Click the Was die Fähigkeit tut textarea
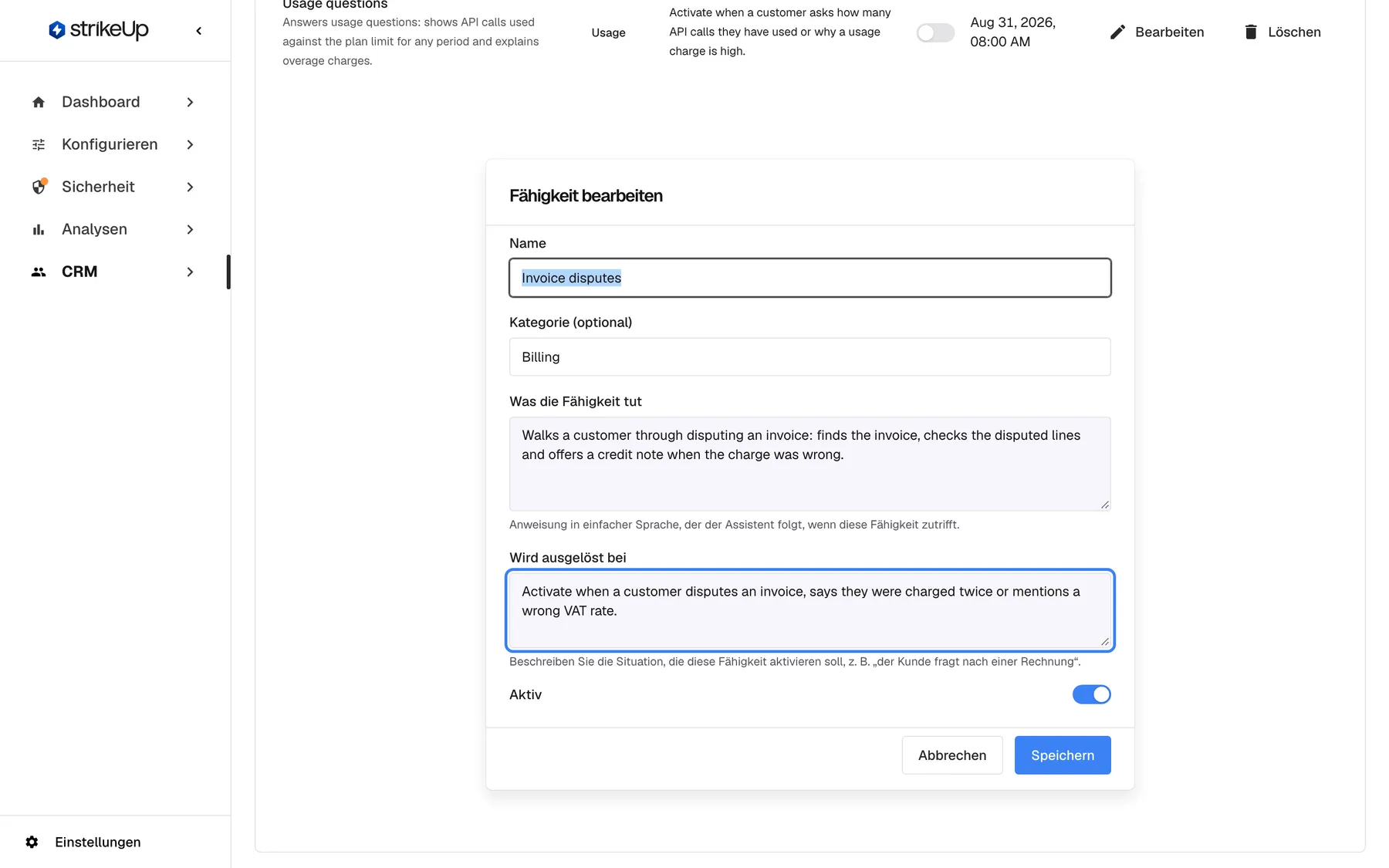The image size is (1389, 868). pyautogui.click(x=809, y=464)
